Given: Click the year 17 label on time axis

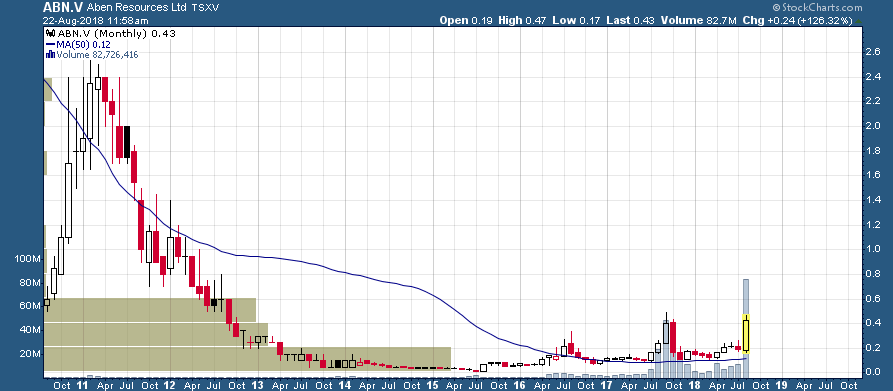Looking at the screenshot, I should [606, 385].
